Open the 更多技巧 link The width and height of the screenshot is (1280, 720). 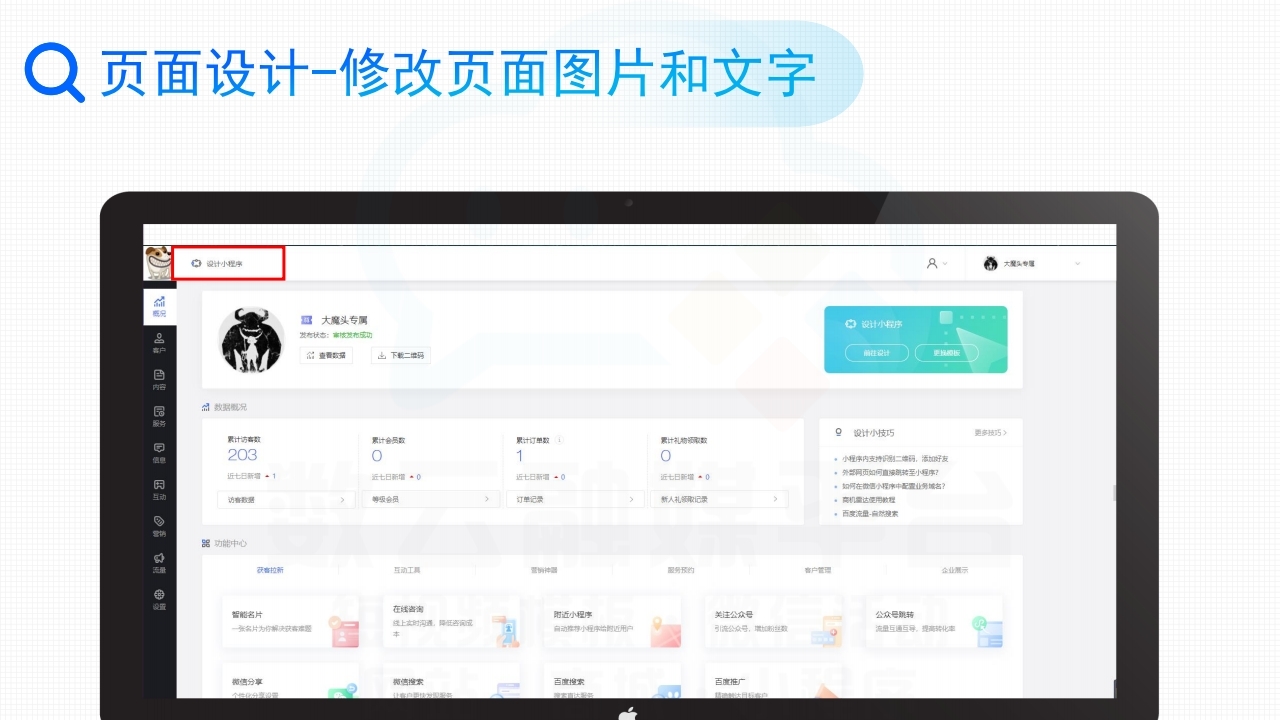(990, 433)
